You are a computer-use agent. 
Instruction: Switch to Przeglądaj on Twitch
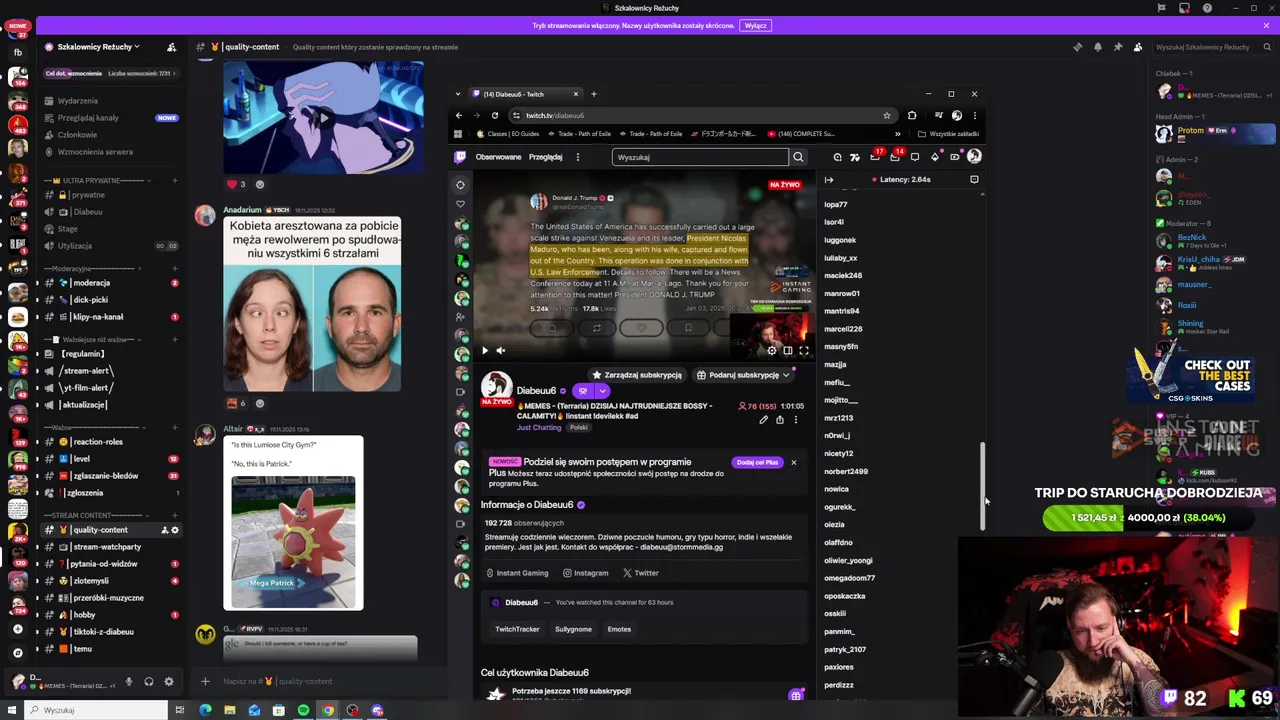tap(545, 157)
